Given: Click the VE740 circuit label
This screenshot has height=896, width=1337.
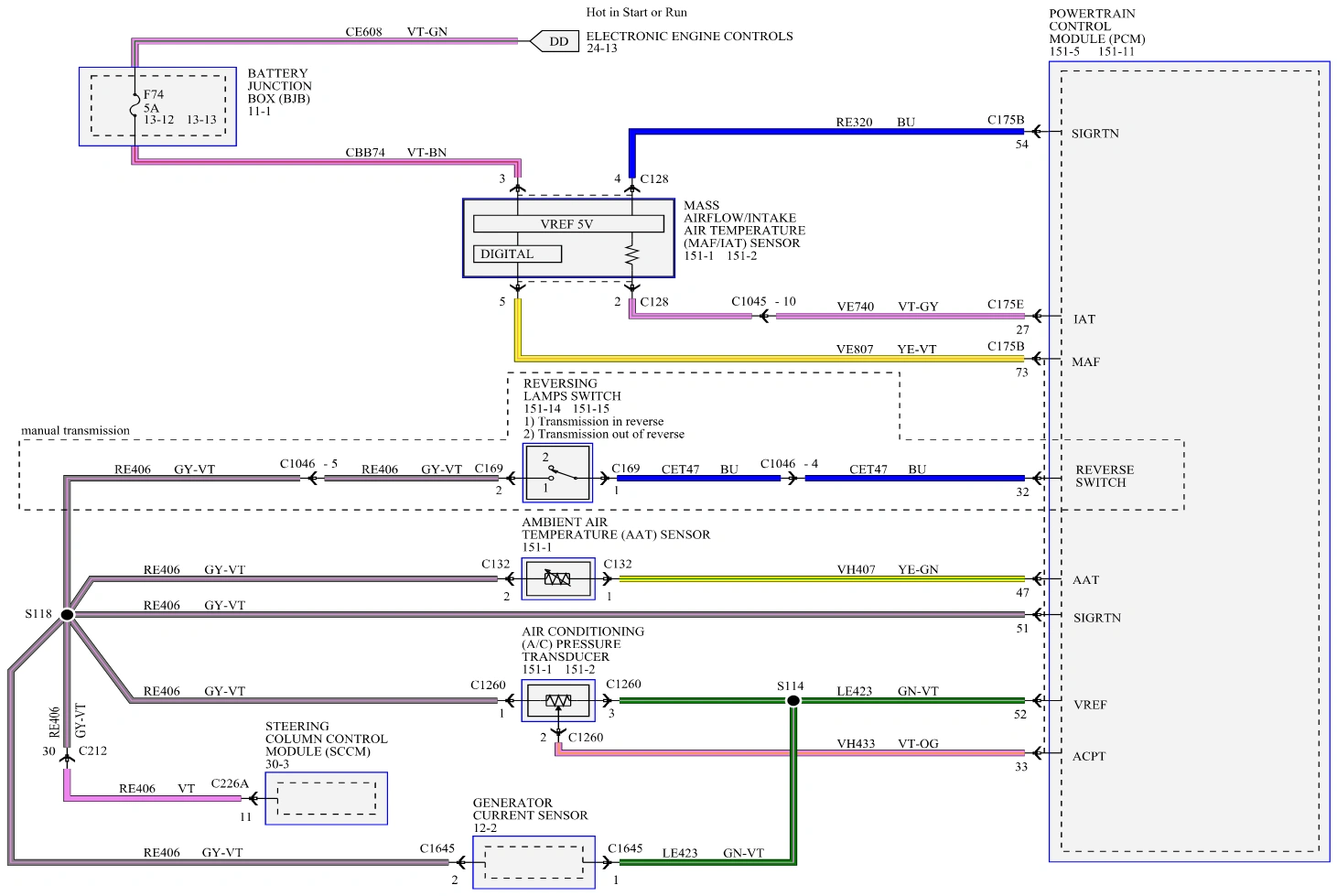Looking at the screenshot, I should [x=856, y=308].
